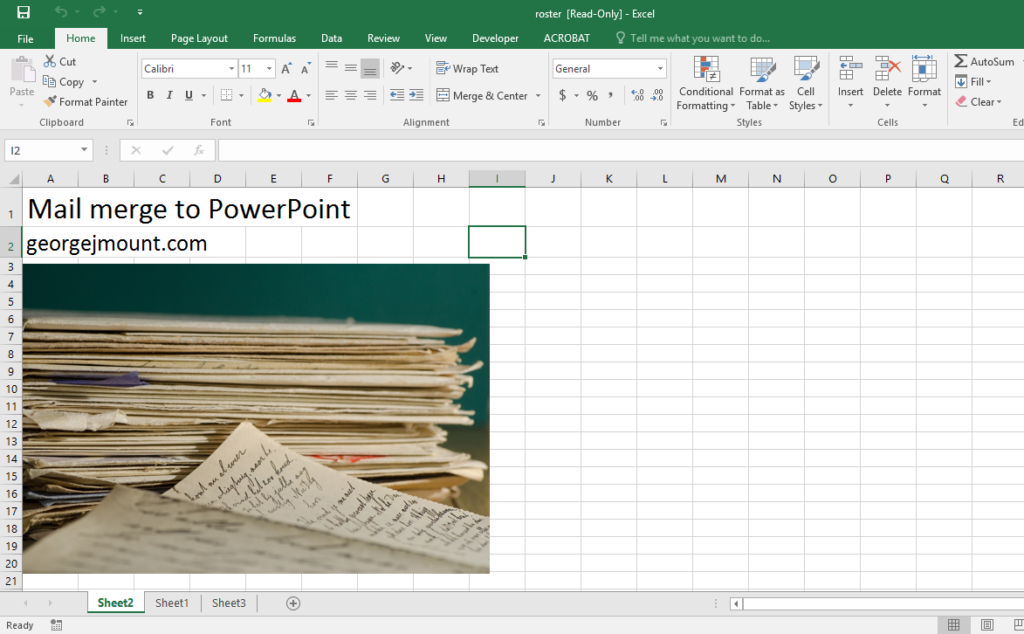Click the AutoSum sigma icon
The height and width of the screenshot is (634, 1024).
tap(961, 62)
